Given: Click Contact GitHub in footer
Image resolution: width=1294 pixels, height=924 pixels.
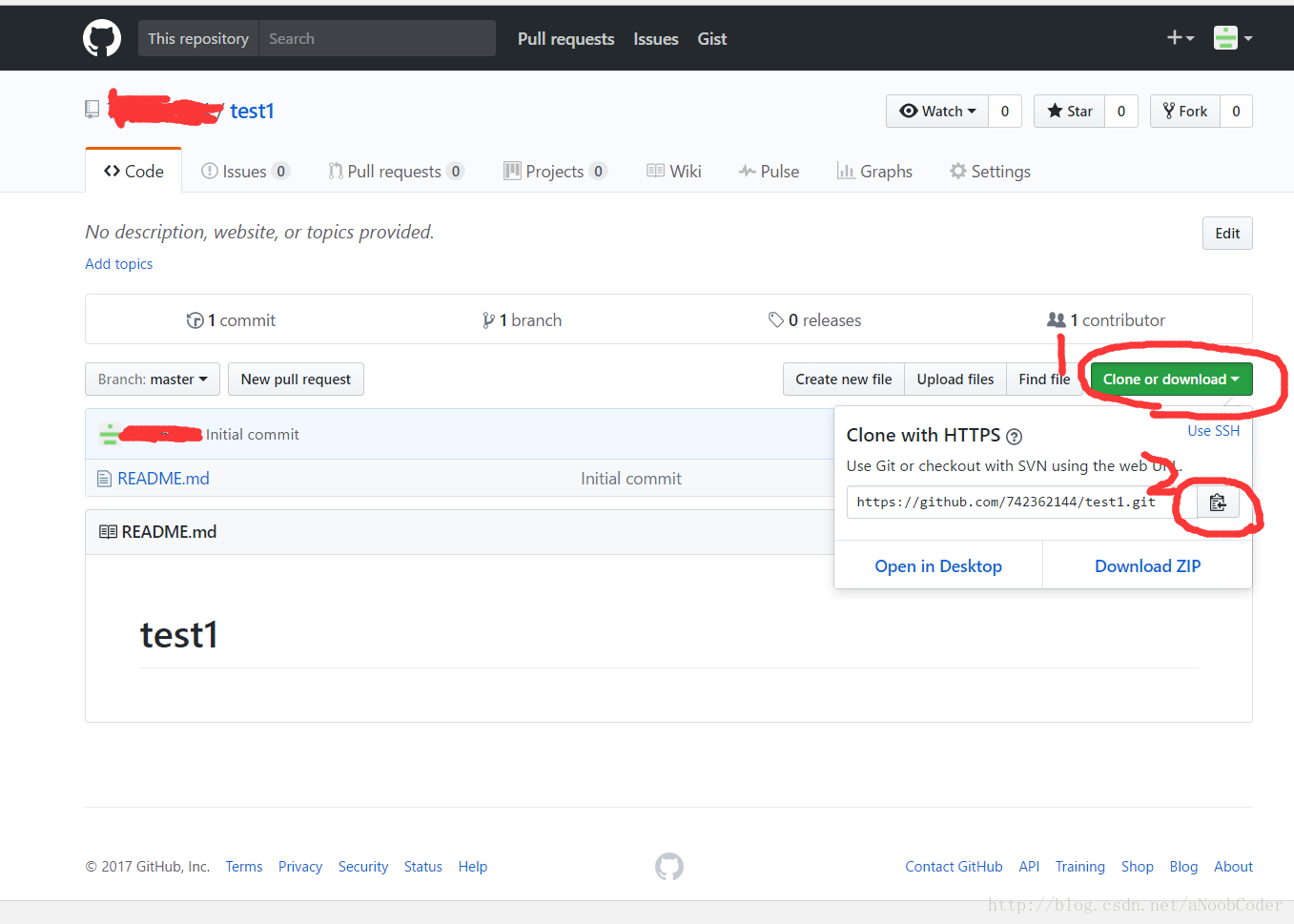Looking at the screenshot, I should 954,866.
